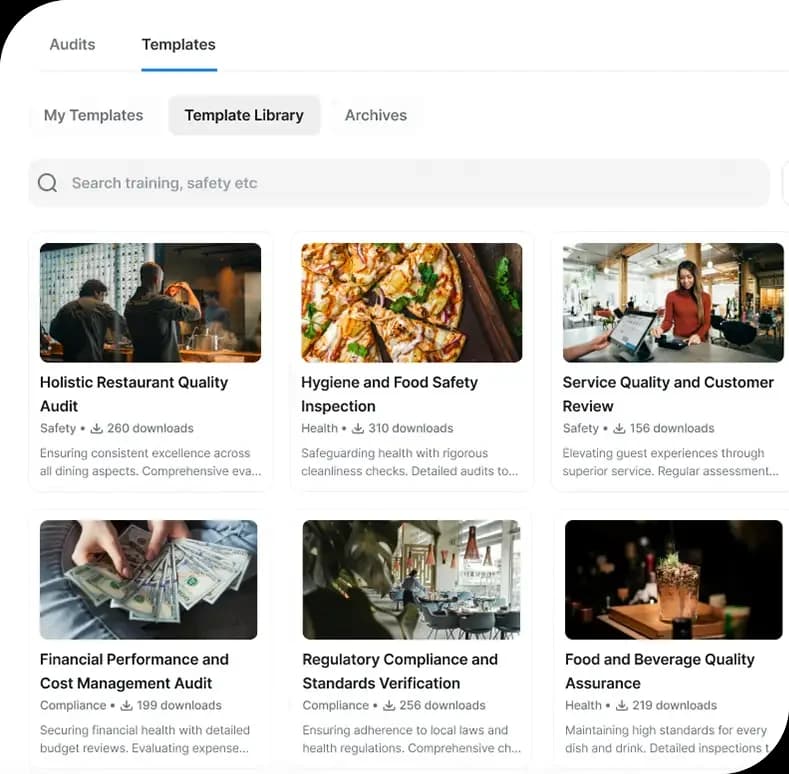The image size is (789, 774).
Task: Click the Service Quality and Customer Review title
Action: point(668,394)
